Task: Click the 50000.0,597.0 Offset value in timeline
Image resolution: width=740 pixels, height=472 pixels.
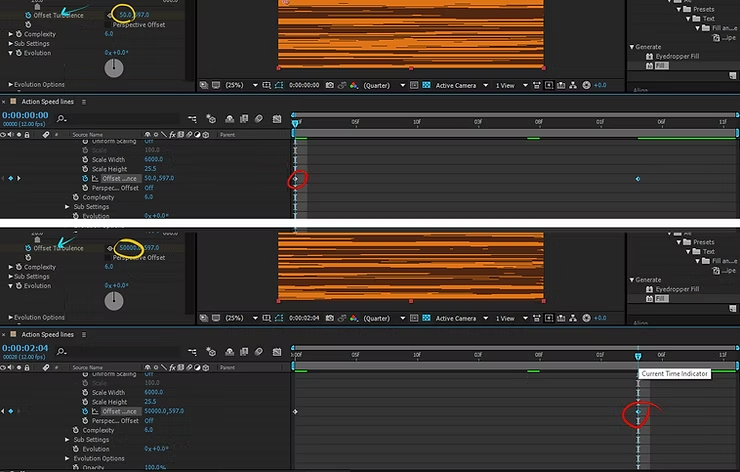Action: point(164,411)
